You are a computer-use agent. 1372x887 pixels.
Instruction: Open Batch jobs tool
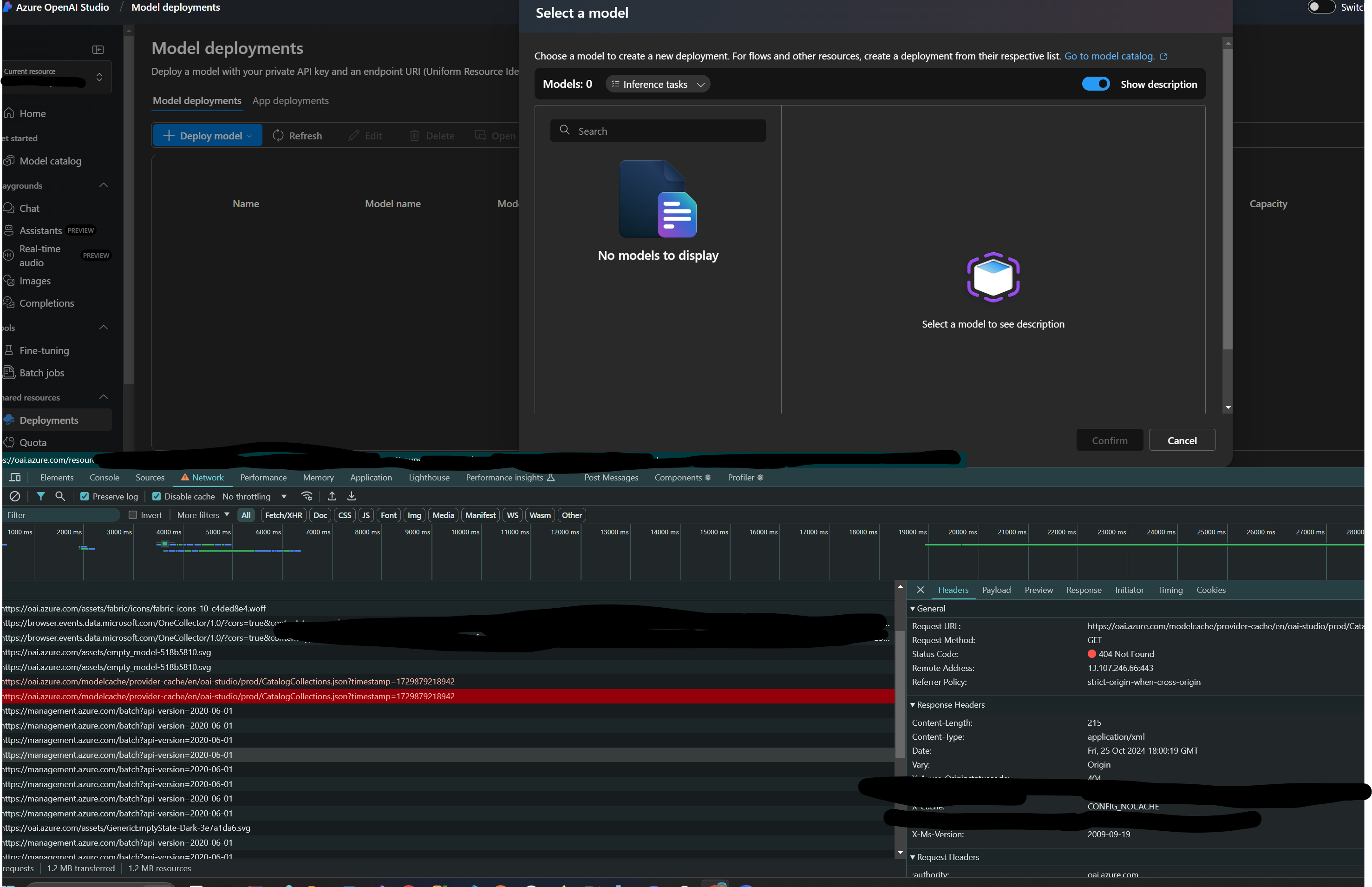(x=41, y=373)
